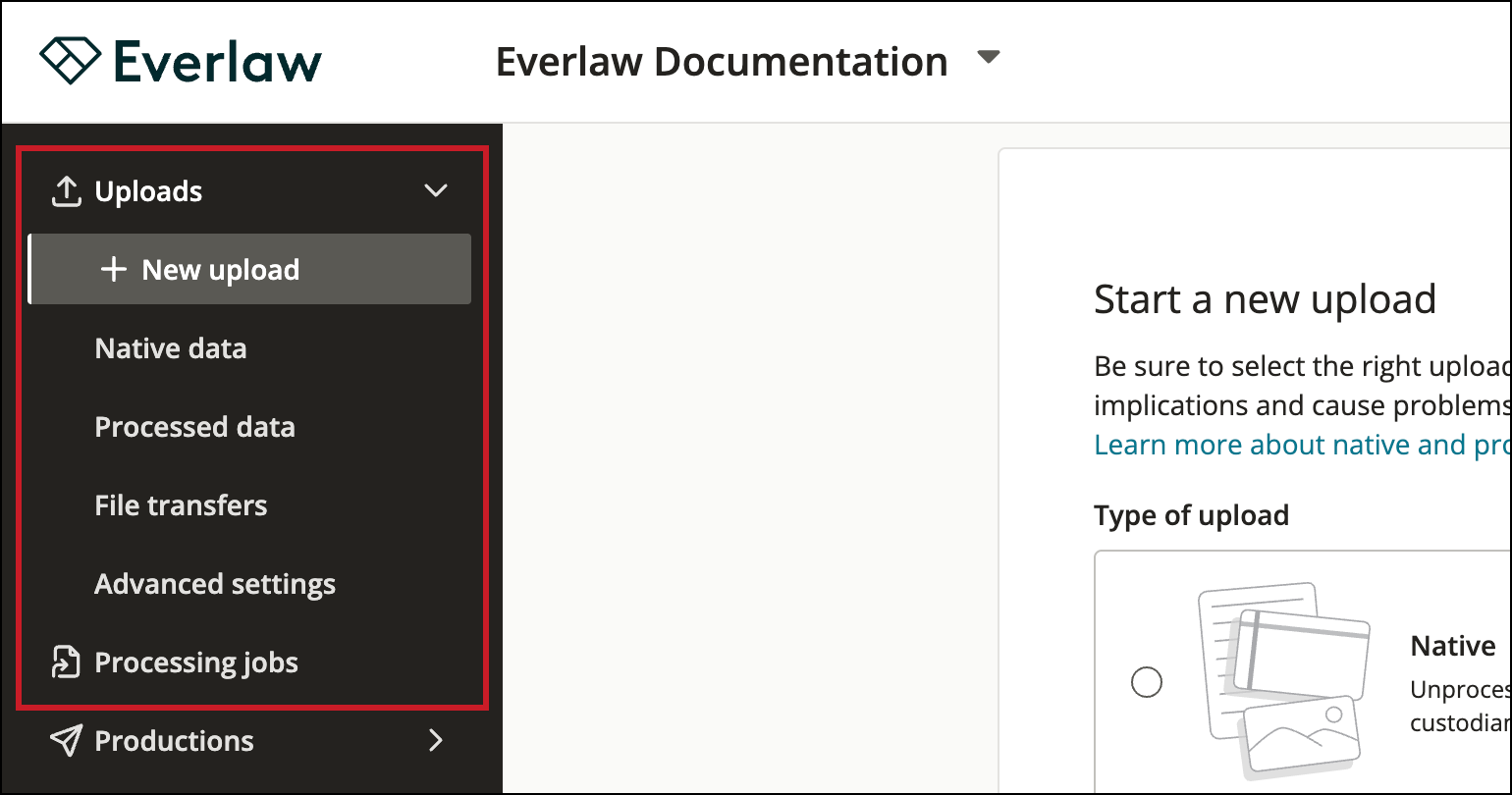
Task: Select File transfers in the sidebar
Action: click(182, 505)
